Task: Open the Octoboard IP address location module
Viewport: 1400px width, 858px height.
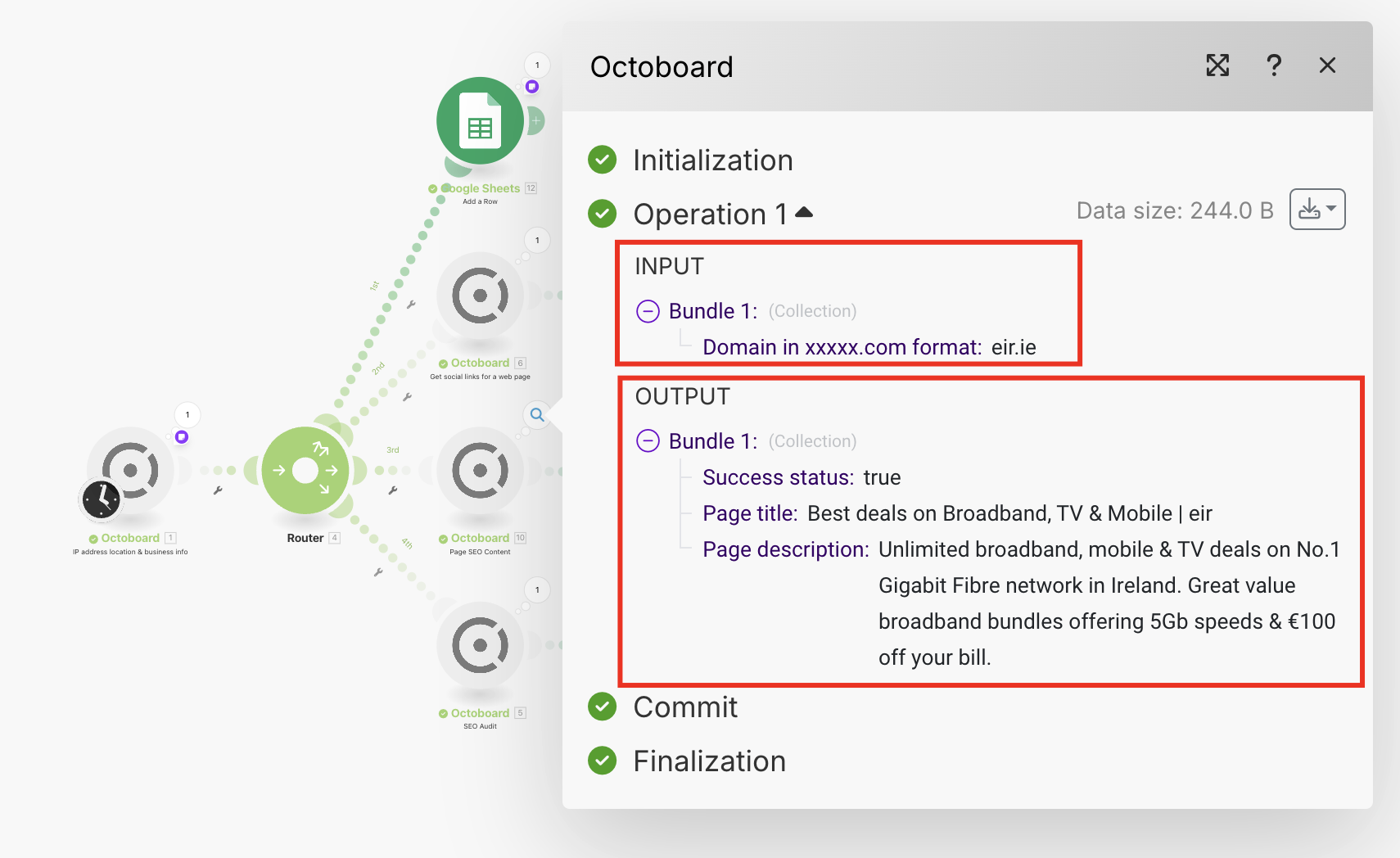Action: (130, 471)
